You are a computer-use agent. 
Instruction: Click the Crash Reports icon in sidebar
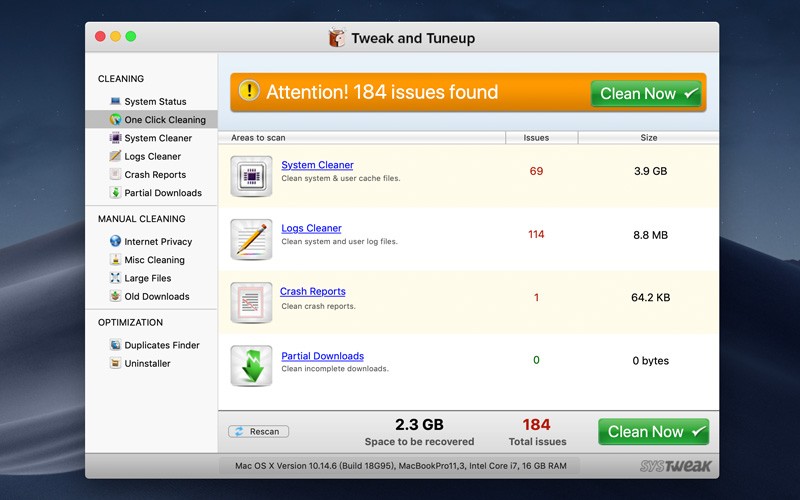pyautogui.click(x=115, y=174)
